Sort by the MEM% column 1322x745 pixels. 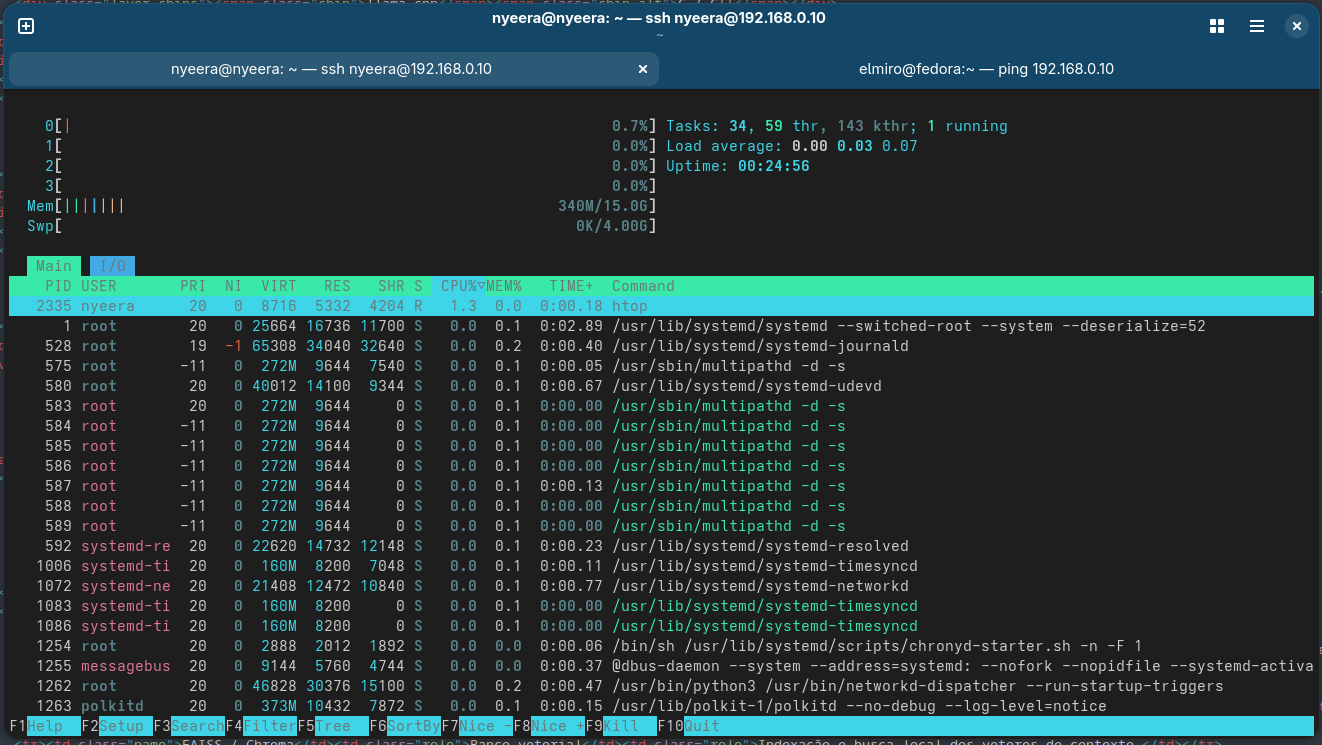click(505, 286)
